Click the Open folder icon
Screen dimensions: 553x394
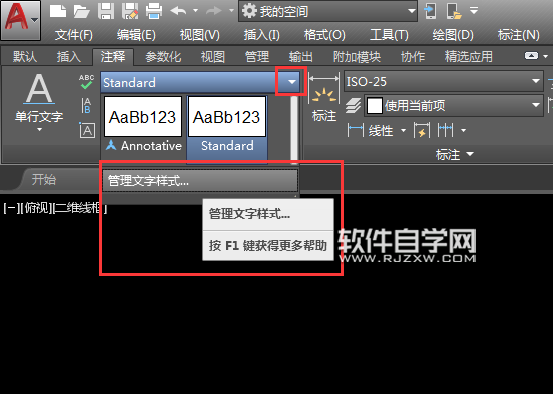tap(81, 11)
